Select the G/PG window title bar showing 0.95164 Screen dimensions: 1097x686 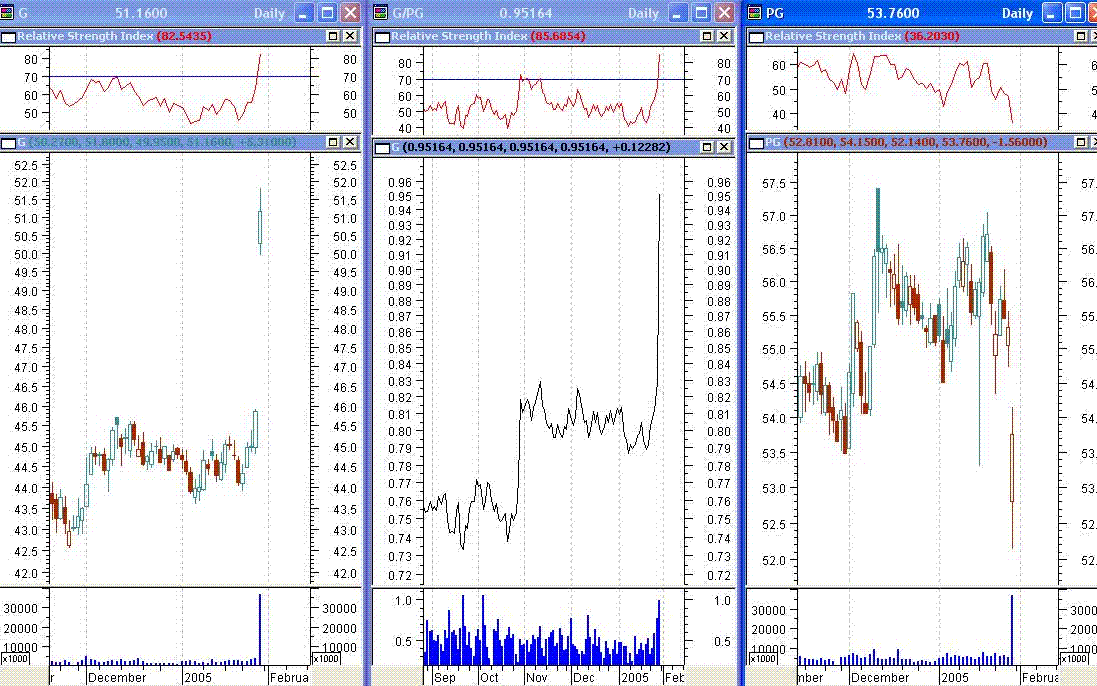coord(553,13)
